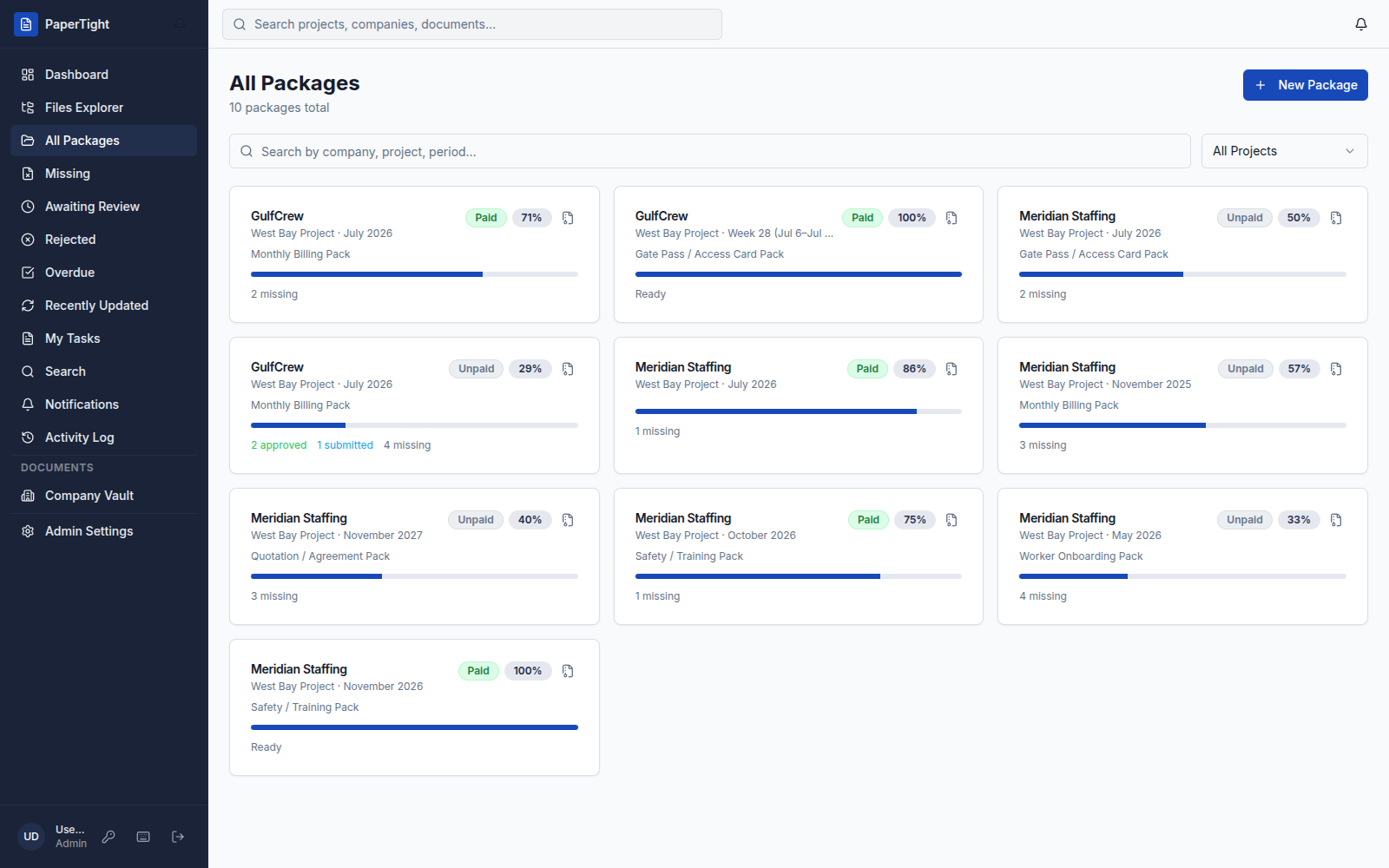Click '4 missing' on the May 2026 card

1043,596
